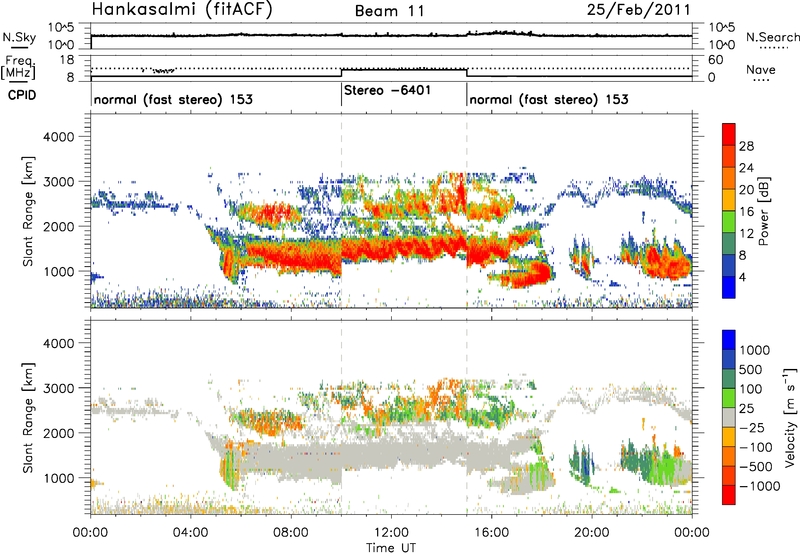This screenshot has width=800, height=554.
Task: Click the '10^5' label left of noise panel
Action: 61,28
